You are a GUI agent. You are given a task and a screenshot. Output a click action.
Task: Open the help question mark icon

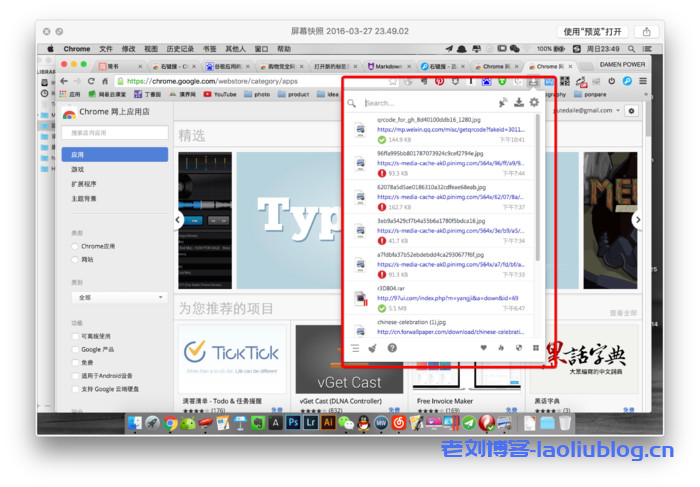[x=392, y=348]
